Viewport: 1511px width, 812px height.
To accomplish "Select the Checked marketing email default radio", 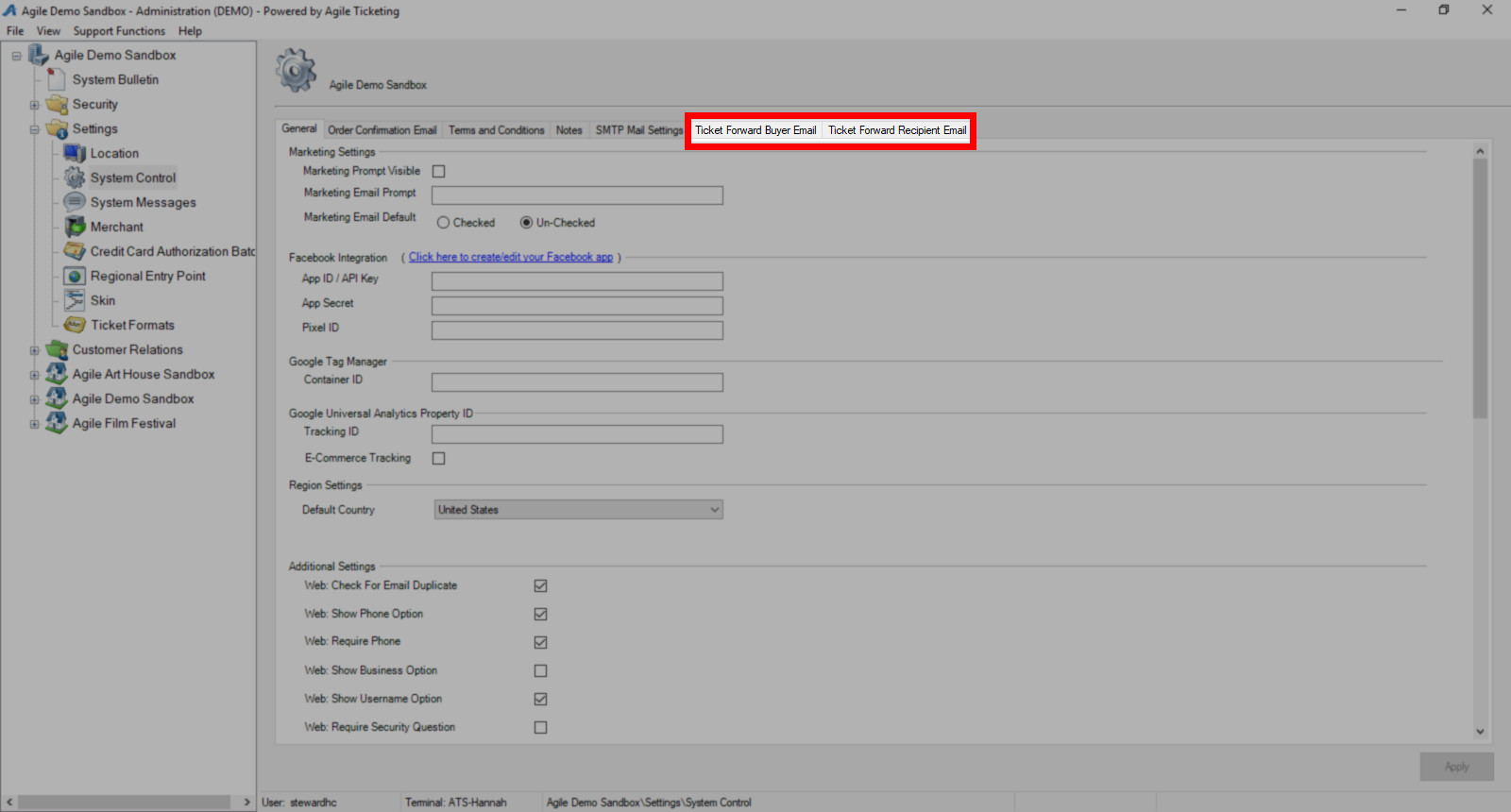I will [x=443, y=223].
